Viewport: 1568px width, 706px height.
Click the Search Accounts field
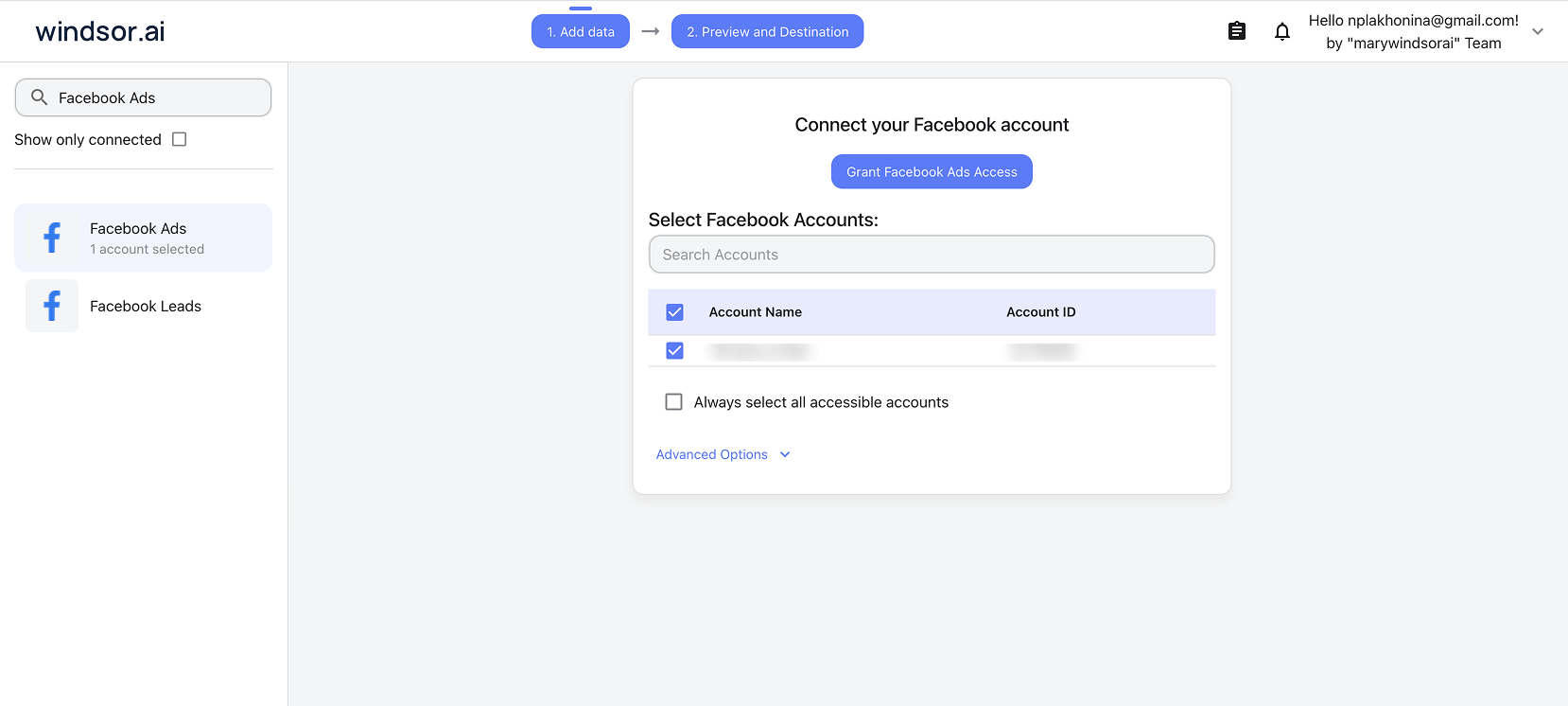point(932,255)
